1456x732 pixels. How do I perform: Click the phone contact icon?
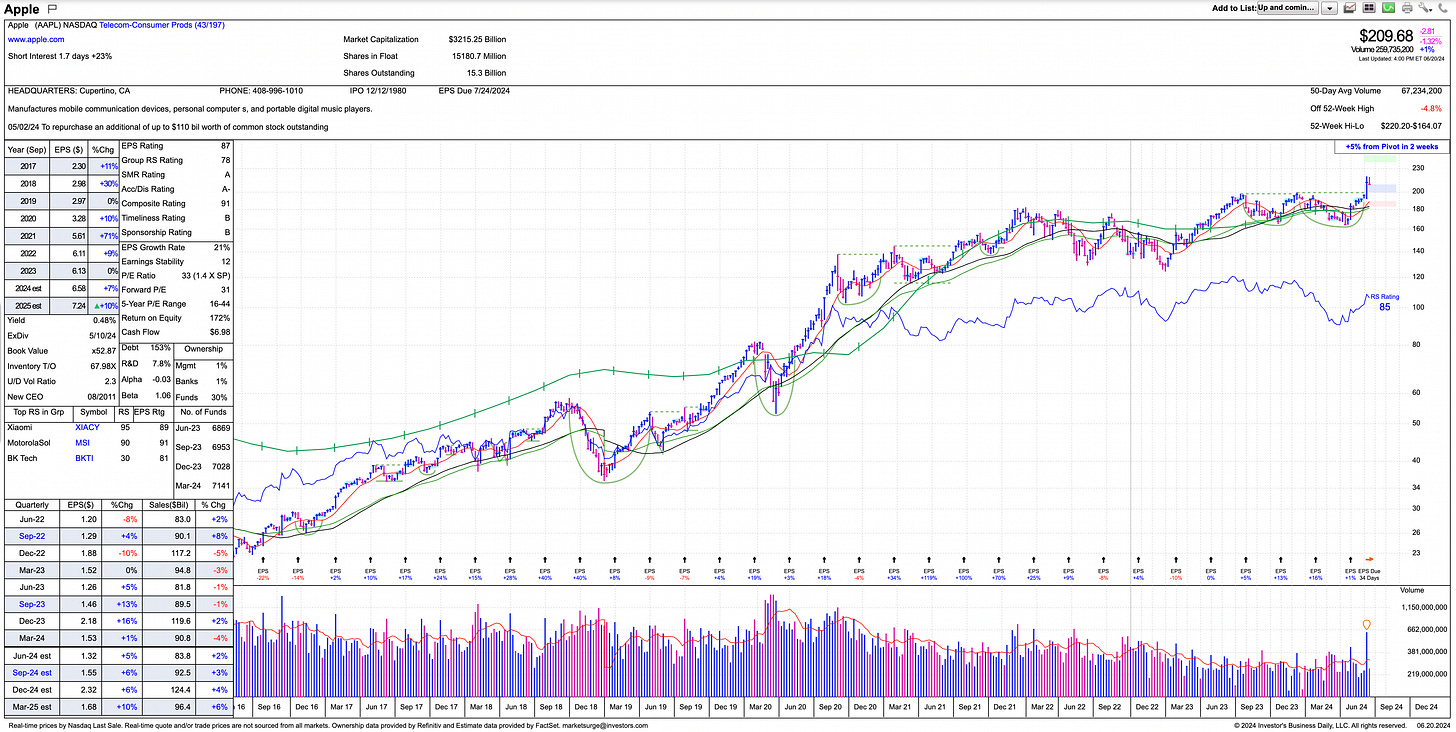1444,8
